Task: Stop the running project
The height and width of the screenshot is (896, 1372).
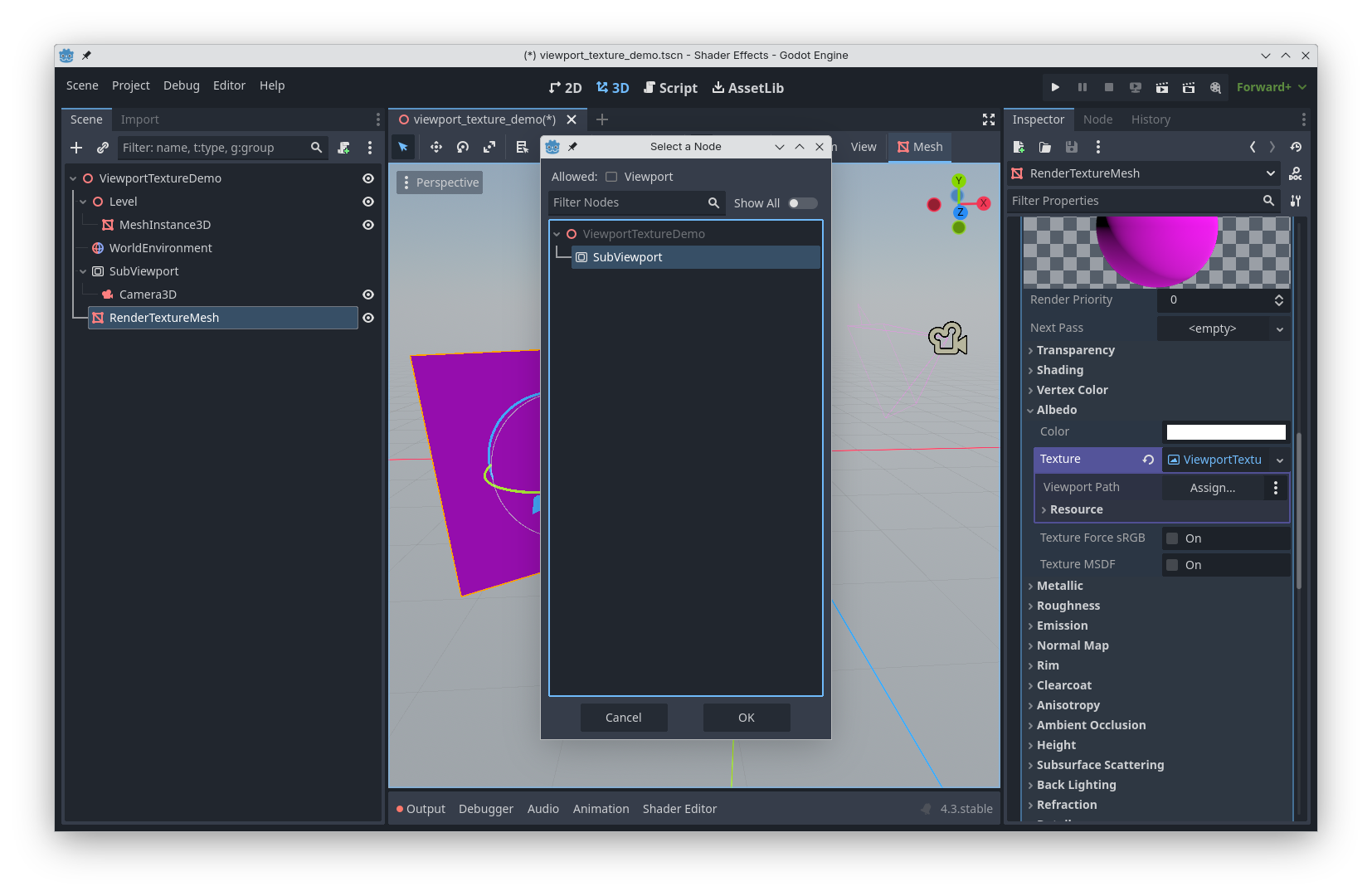Action: tap(1109, 87)
